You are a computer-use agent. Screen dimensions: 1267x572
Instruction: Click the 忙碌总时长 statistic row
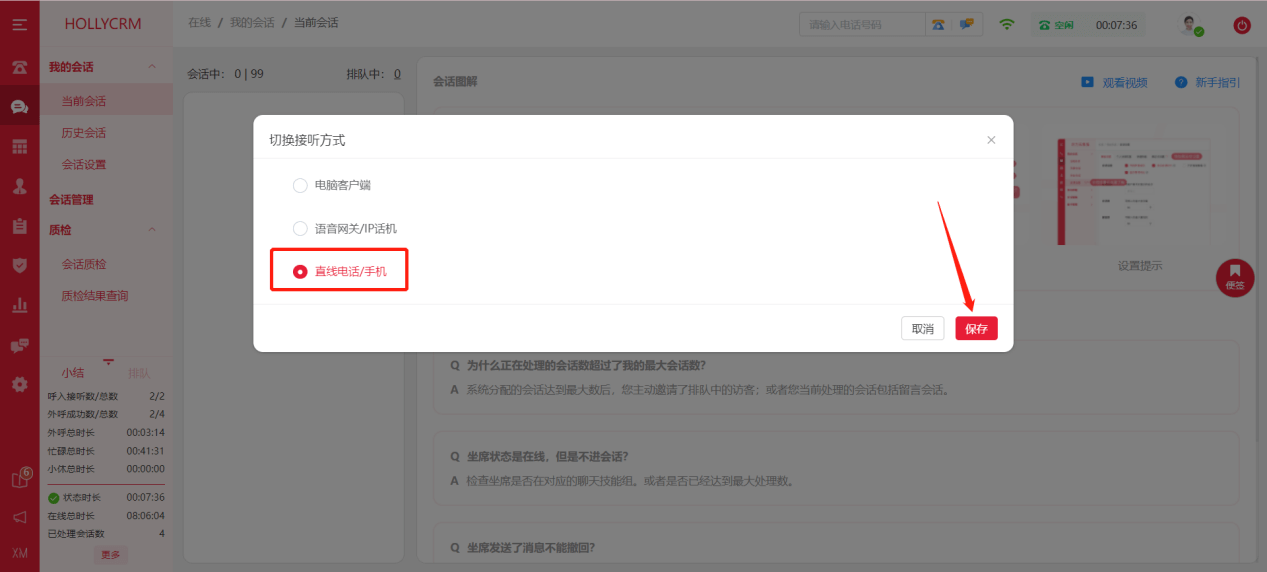[x=106, y=450]
